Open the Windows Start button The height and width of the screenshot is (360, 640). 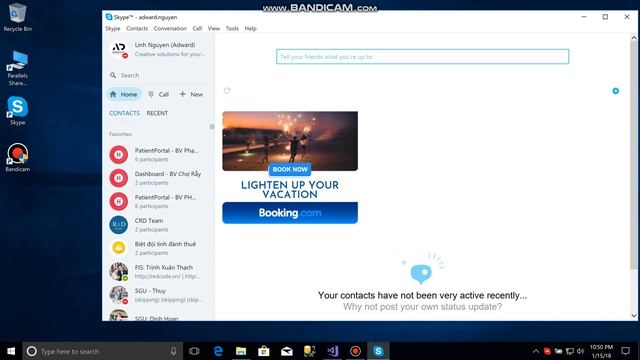pos(11,351)
